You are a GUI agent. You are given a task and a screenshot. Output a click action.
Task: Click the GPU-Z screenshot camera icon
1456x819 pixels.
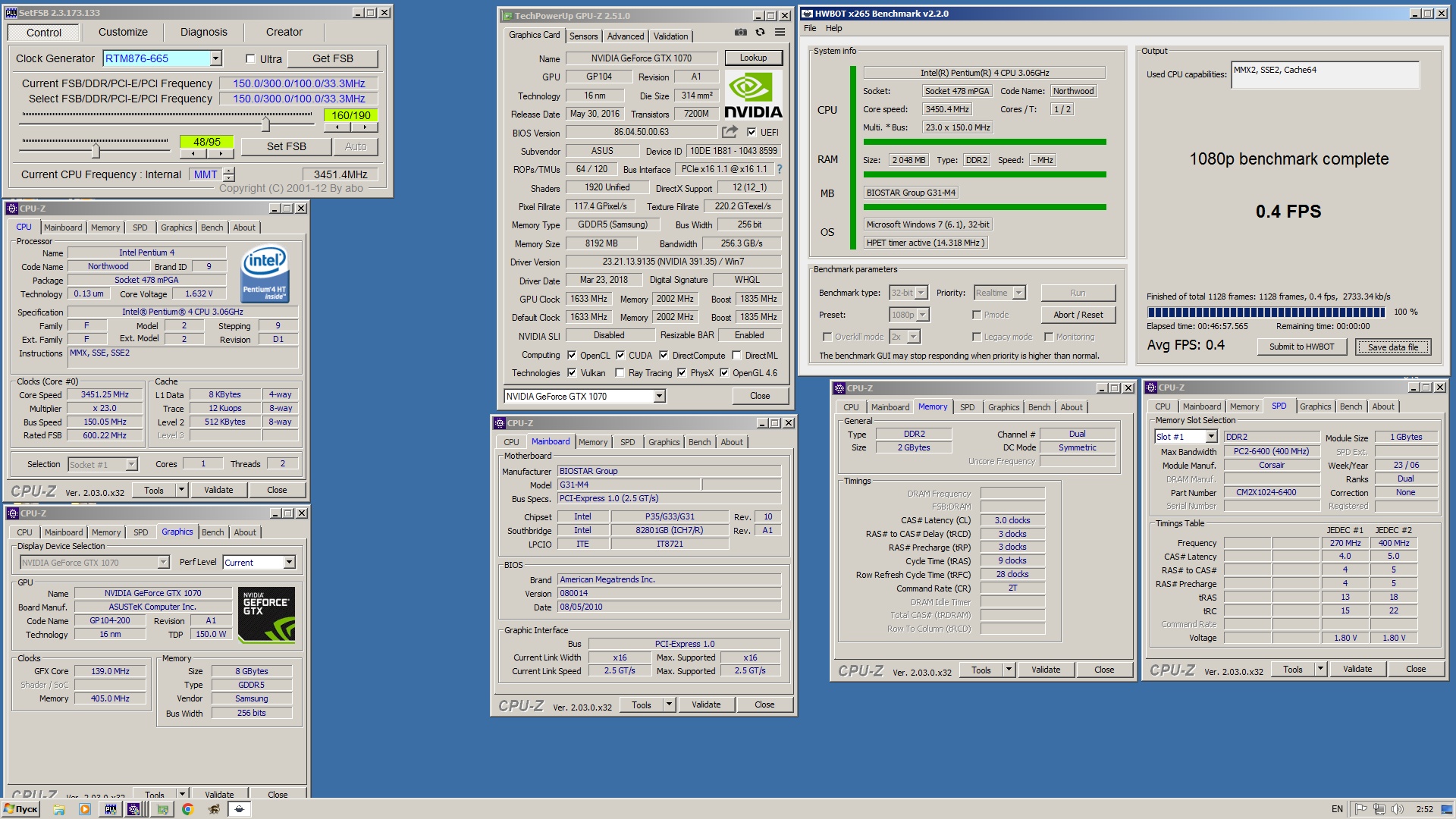tap(741, 32)
